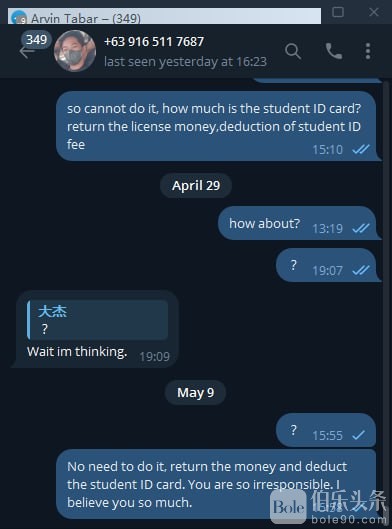The width and height of the screenshot is (392, 529).
Task: Click the April 29 date separator
Action: [x=196, y=186]
